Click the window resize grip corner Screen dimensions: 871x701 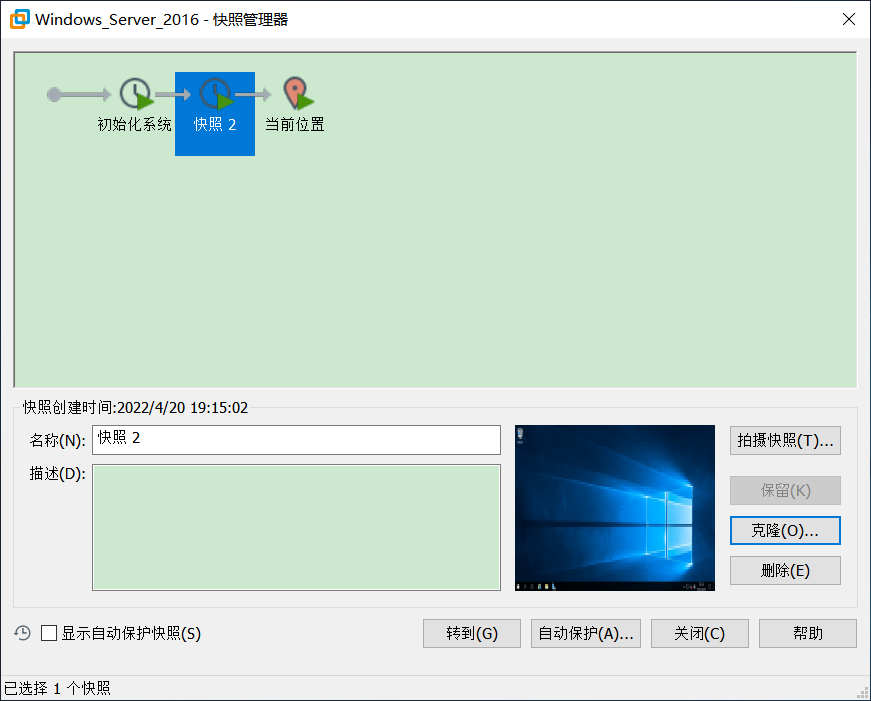tap(863, 693)
